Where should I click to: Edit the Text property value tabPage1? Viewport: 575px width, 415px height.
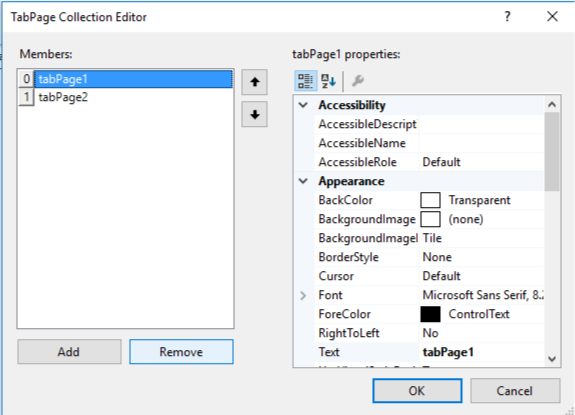481,352
